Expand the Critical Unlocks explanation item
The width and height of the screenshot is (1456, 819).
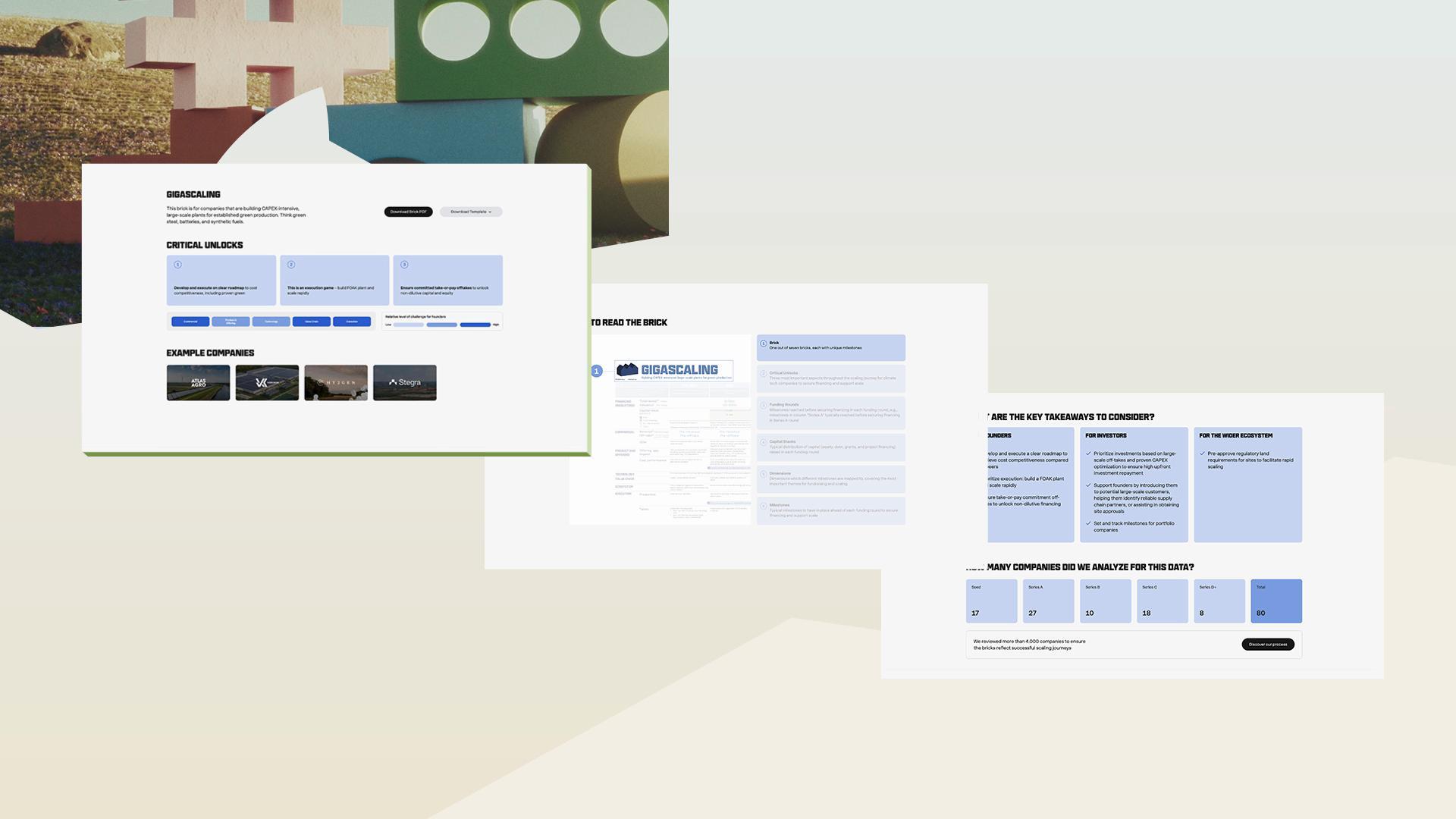click(x=831, y=378)
